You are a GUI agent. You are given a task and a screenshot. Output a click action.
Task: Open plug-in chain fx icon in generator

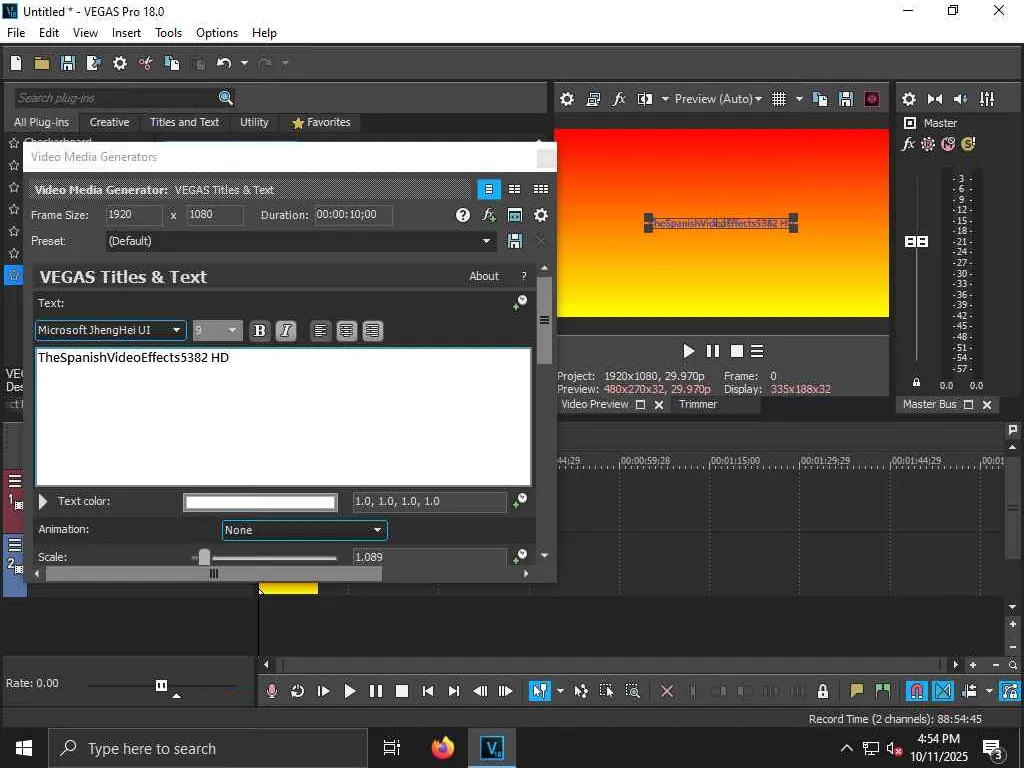pos(488,216)
